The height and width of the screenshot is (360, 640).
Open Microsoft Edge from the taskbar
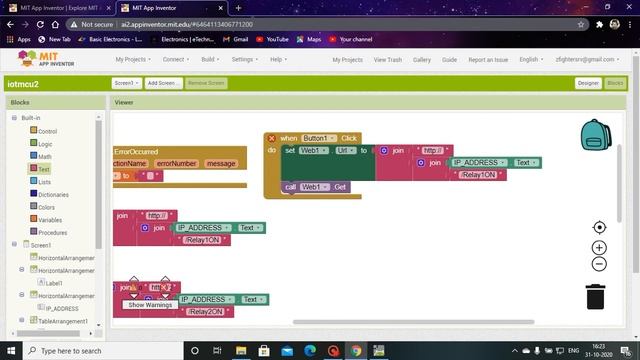[310, 351]
